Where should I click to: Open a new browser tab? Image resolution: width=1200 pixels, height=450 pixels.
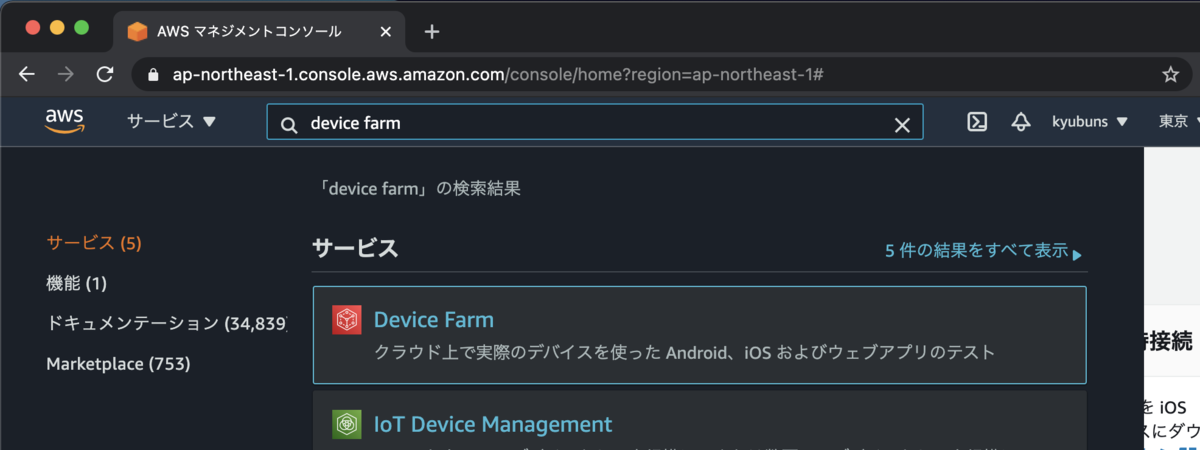(432, 31)
